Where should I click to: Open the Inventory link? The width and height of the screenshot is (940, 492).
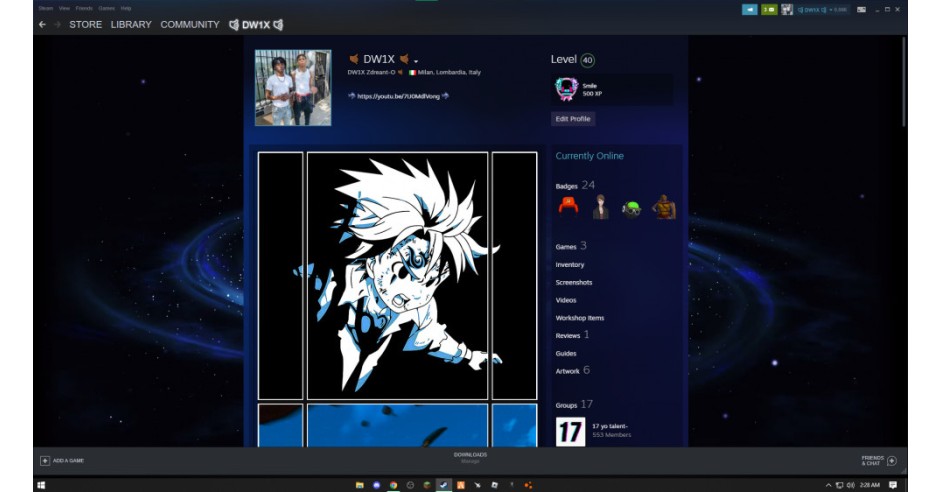[x=570, y=264]
